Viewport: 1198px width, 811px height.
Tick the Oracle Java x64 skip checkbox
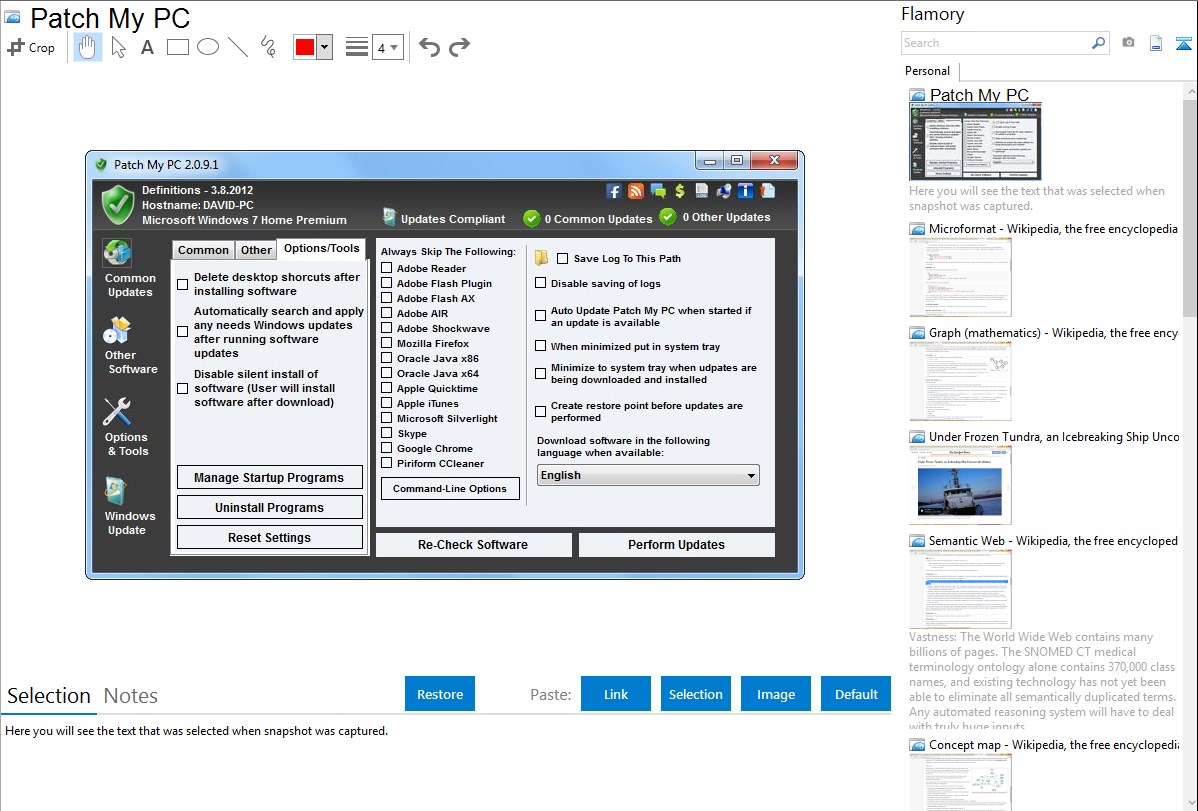click(x=387, y=373)
